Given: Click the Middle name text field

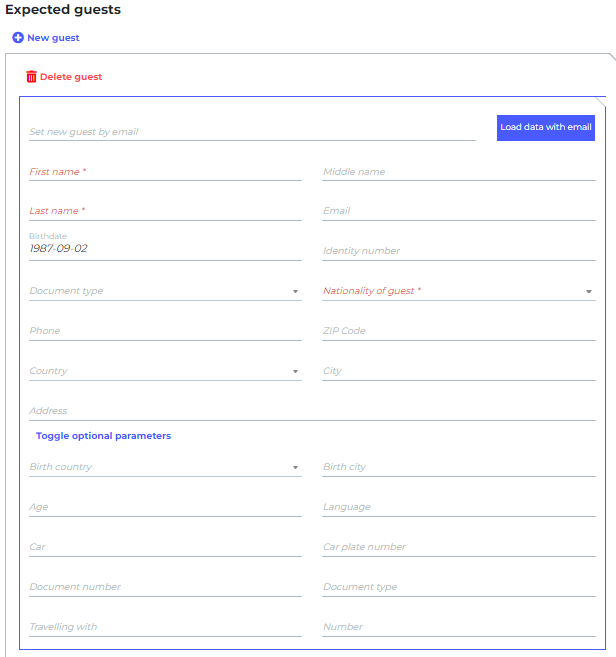Looking at the screenshot, I should tap(458, 172).
